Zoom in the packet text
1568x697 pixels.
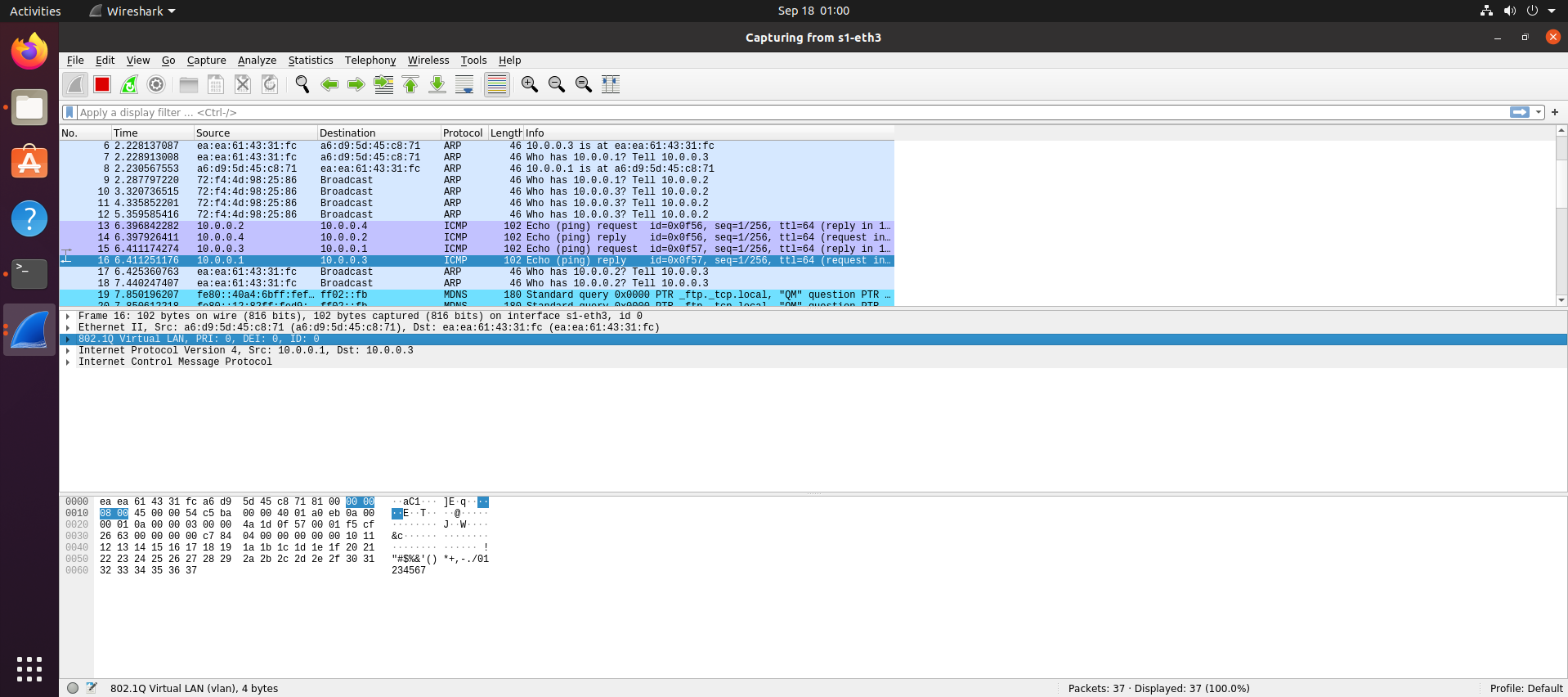530,84
